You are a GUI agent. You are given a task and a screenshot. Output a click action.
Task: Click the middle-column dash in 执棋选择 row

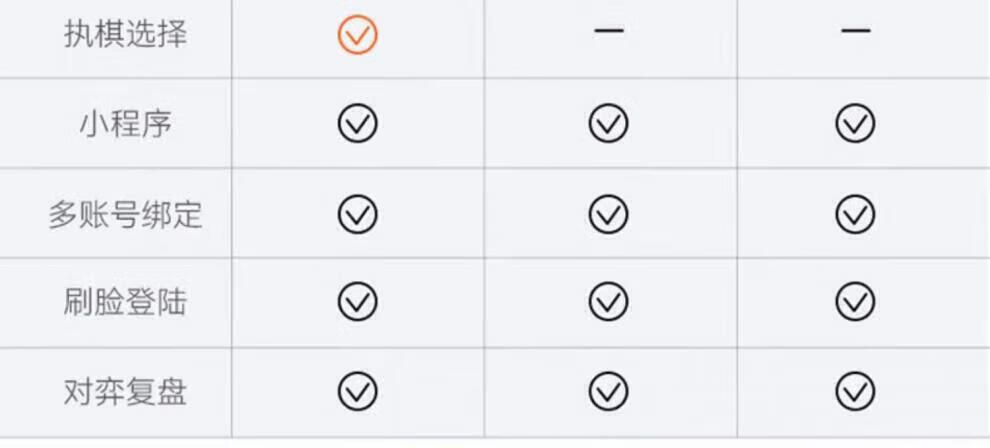(609, 30)
